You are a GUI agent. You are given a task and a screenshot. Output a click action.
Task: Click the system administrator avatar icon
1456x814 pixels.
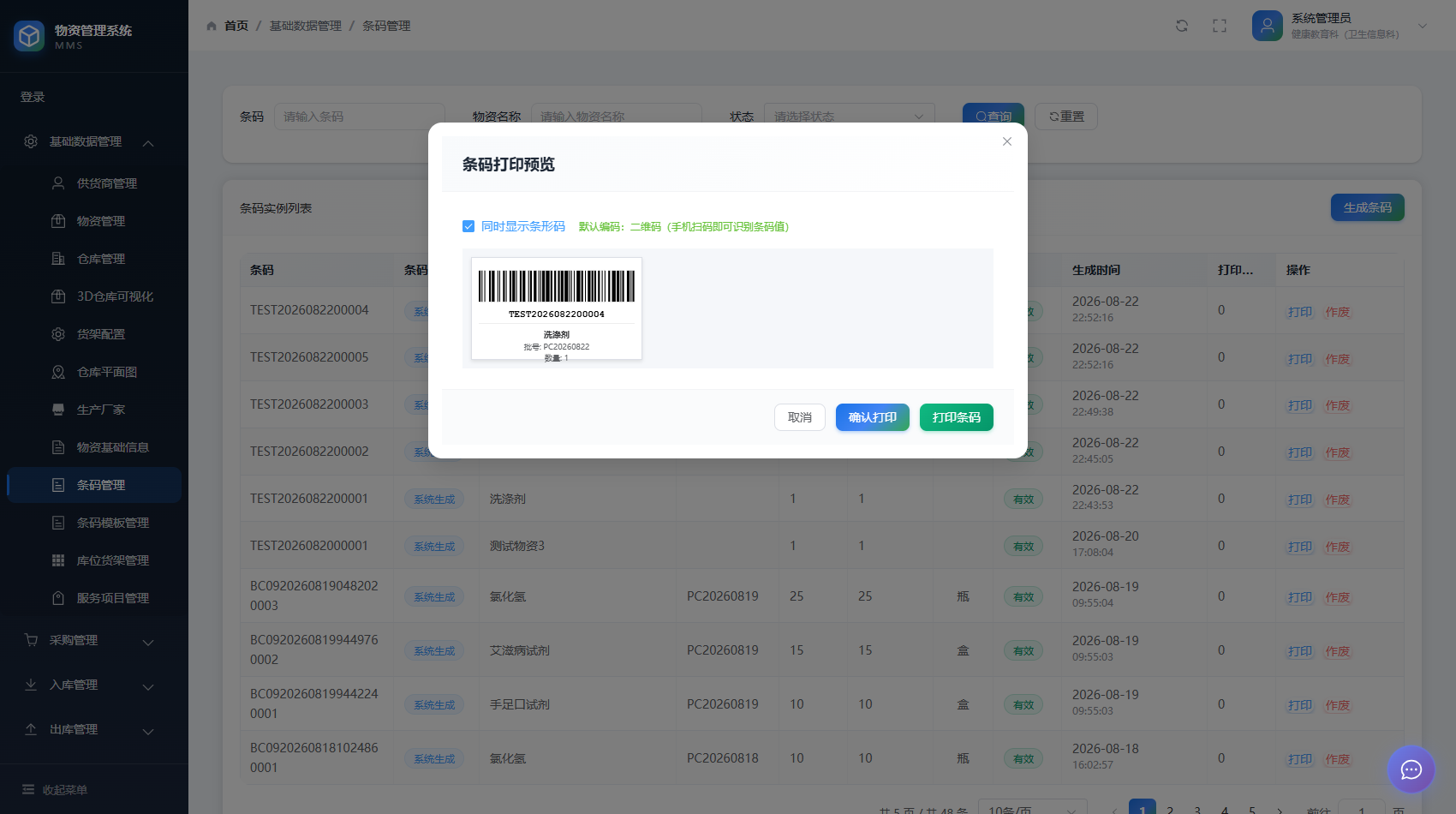(x=1268, y=26)
